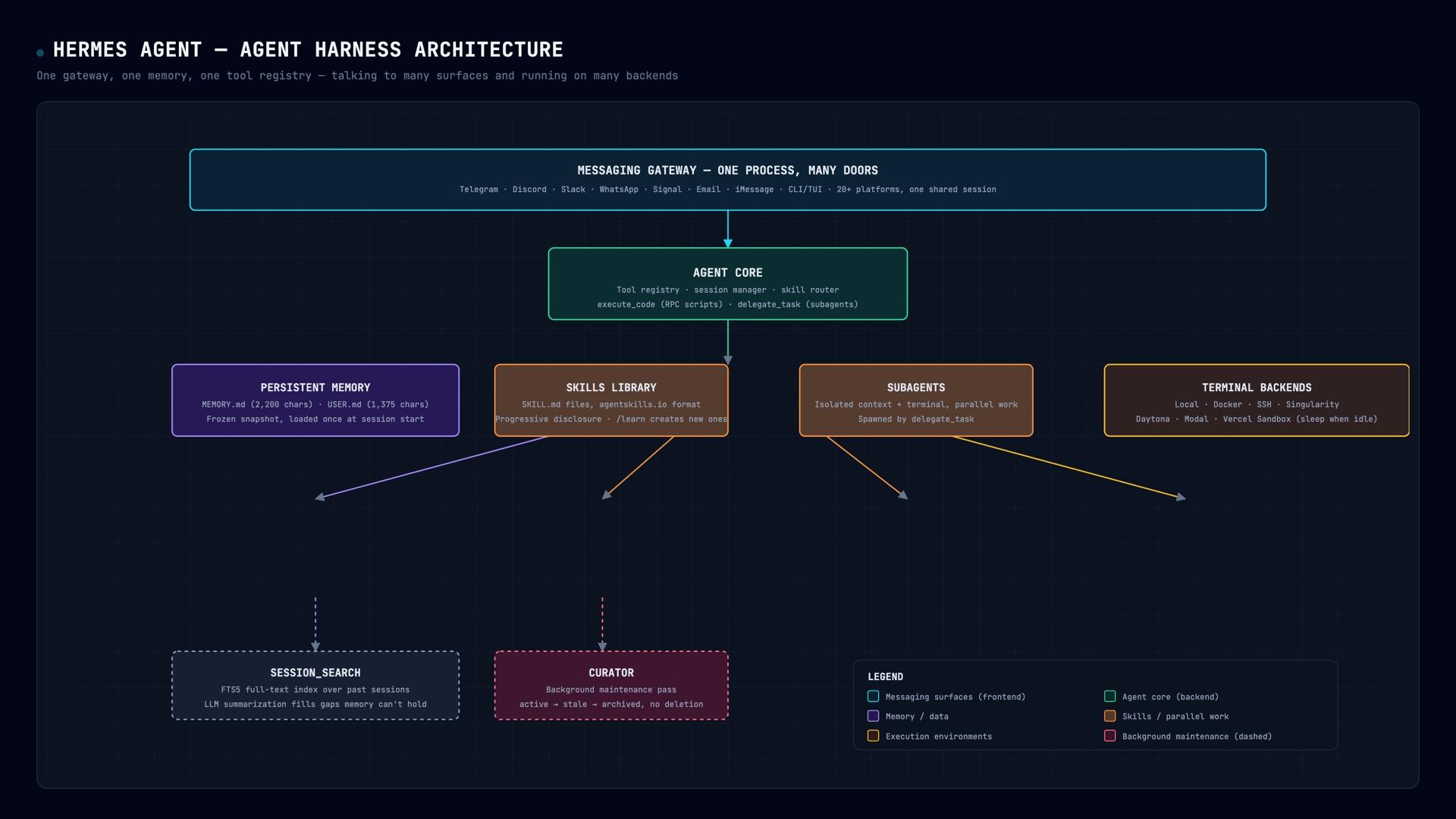Select the Agent Core node title
Image resolution: width=1456 pixels, height=819 pixels.
point(727,273)
